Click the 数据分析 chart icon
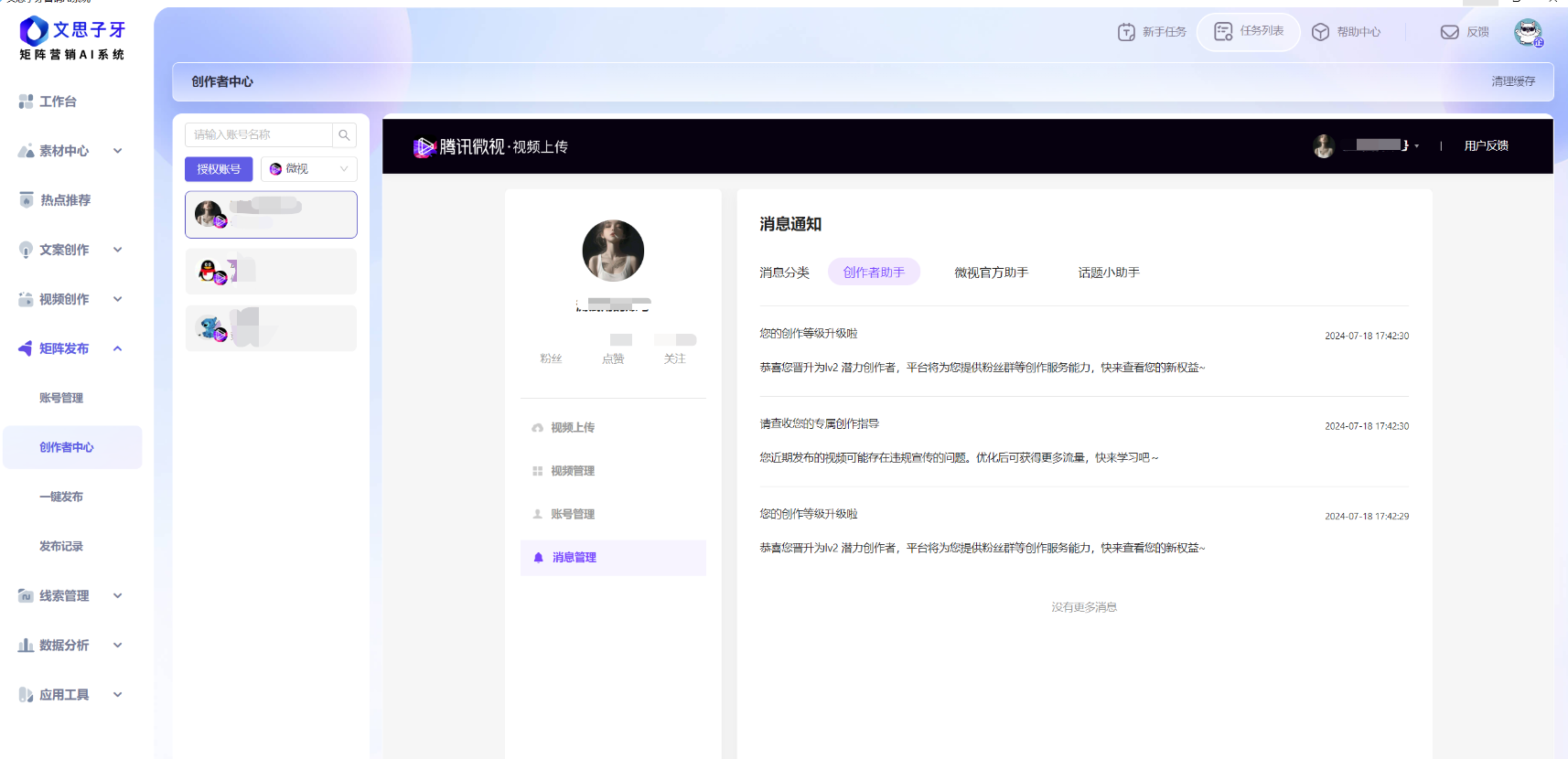Viewport: 1568px width, 759px height. [26, 645]
